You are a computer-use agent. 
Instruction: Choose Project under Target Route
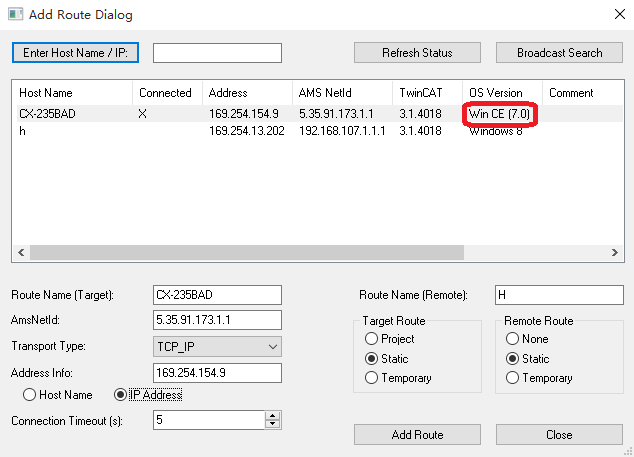[372, 339]
